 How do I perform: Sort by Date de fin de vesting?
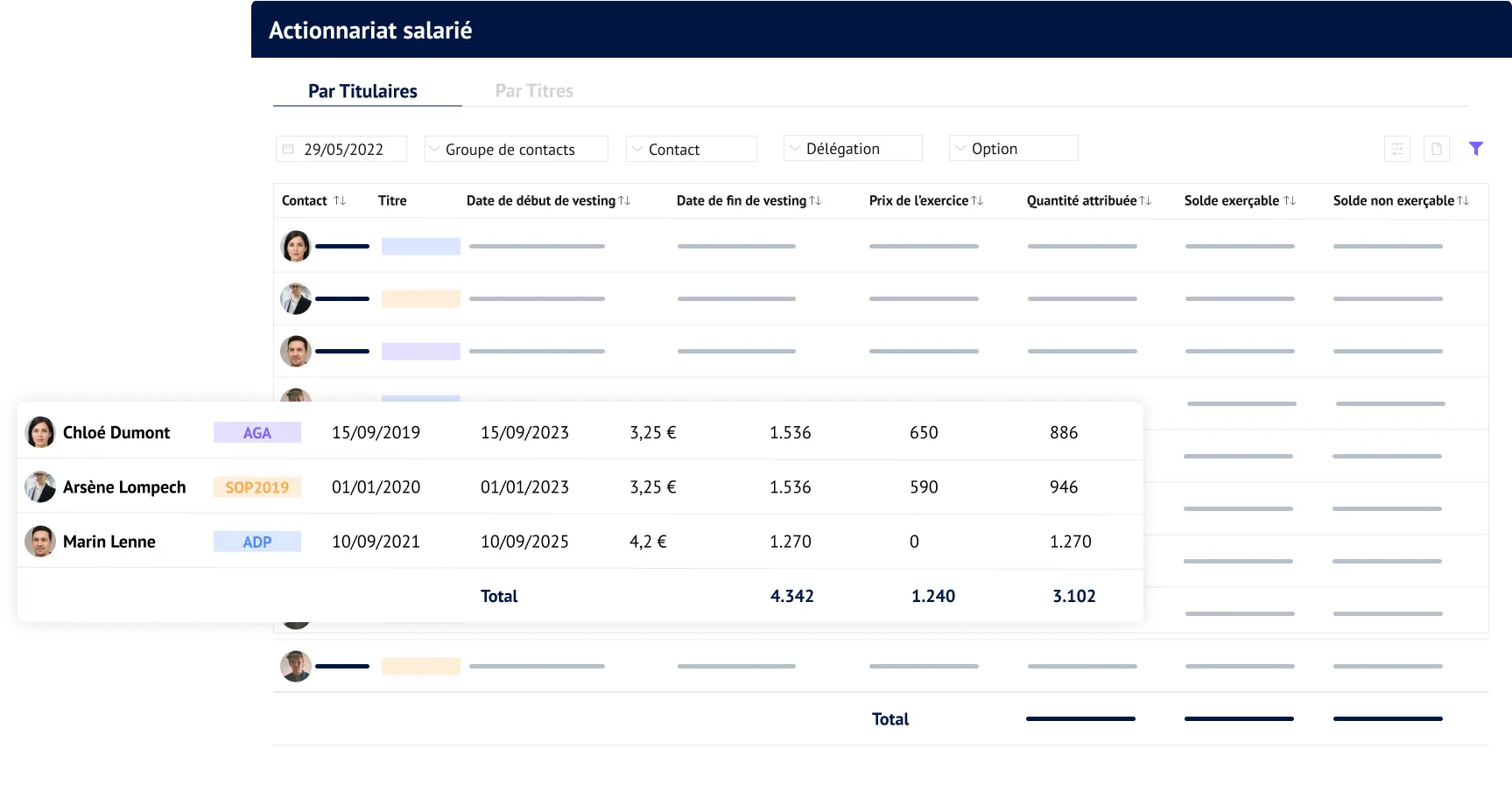tap(816, 199)
